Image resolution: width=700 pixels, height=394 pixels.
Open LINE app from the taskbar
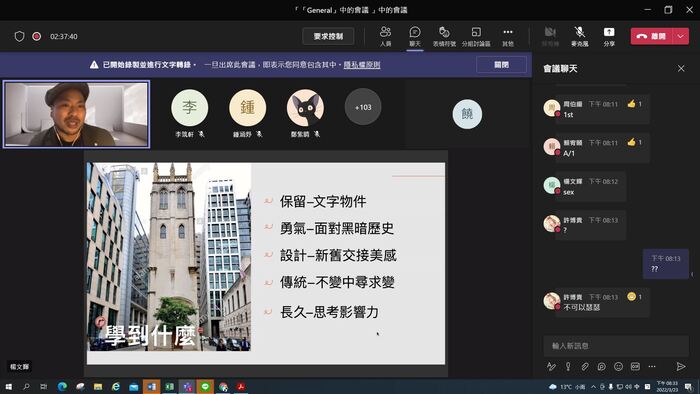(205, 386)
